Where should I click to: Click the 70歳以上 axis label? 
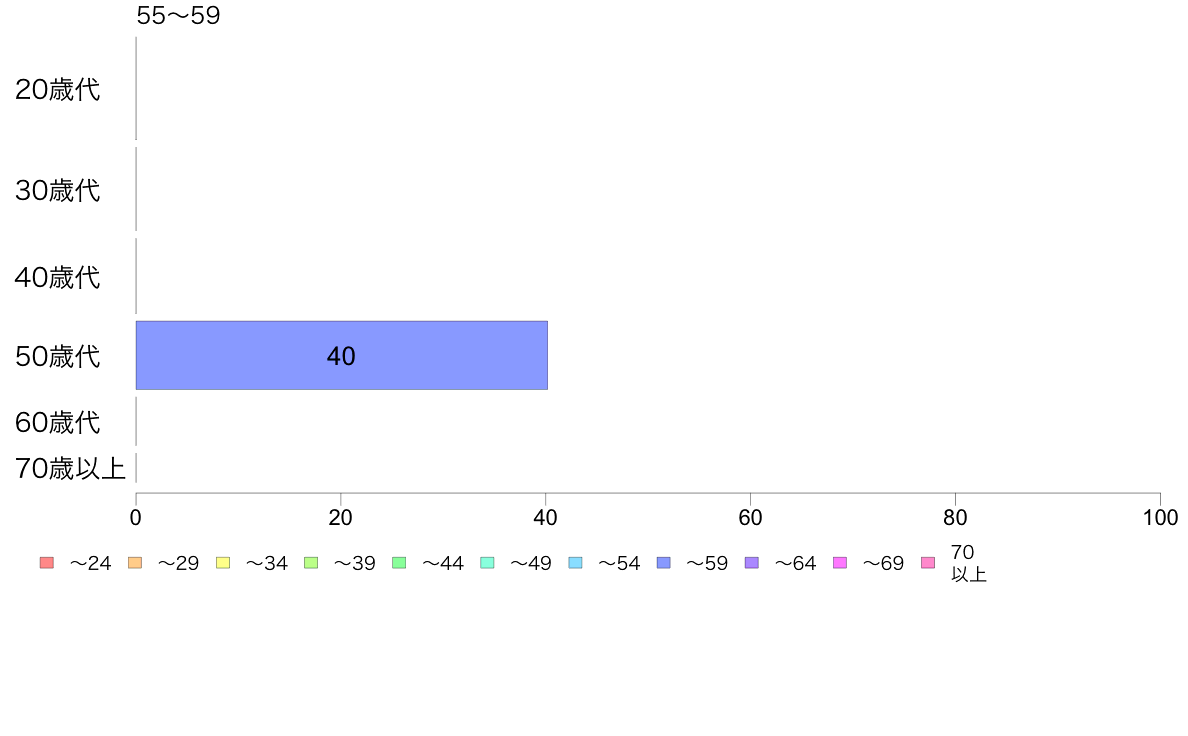click(70, 468)
